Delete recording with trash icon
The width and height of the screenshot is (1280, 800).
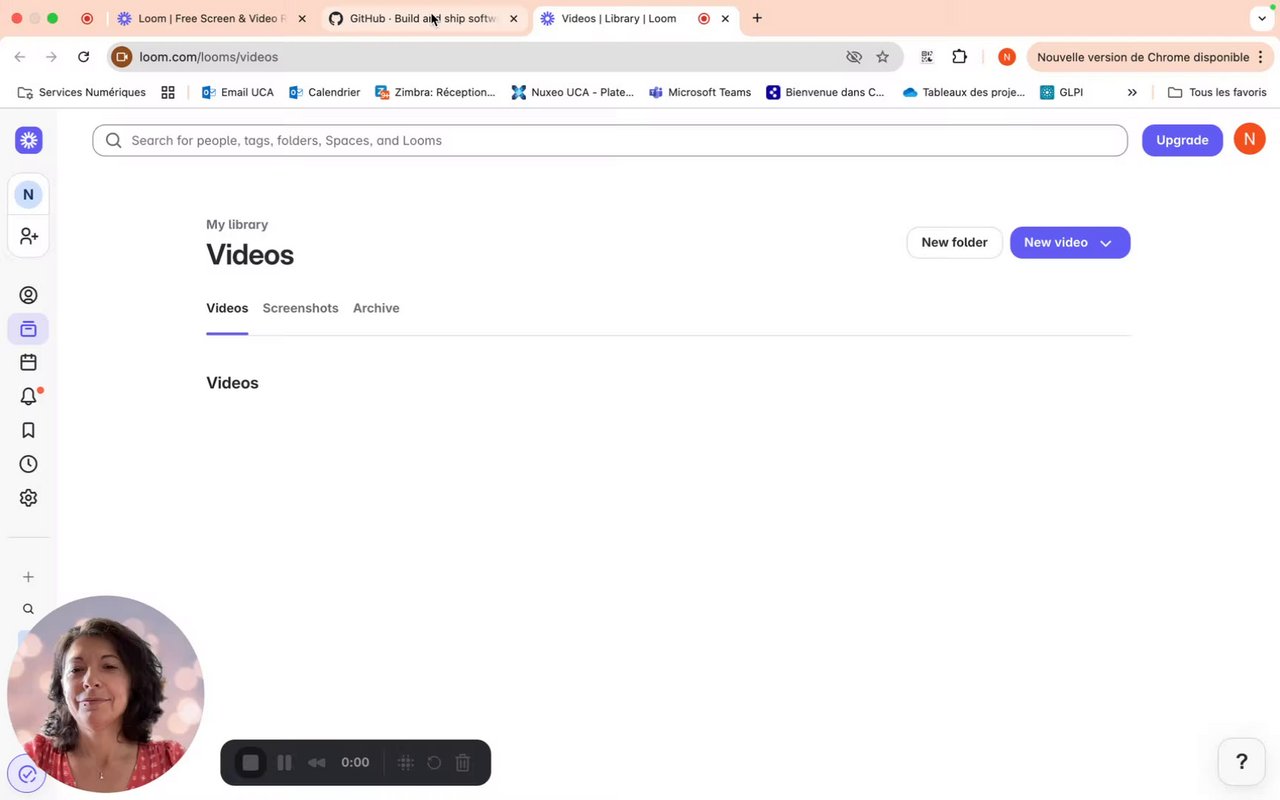463,763
